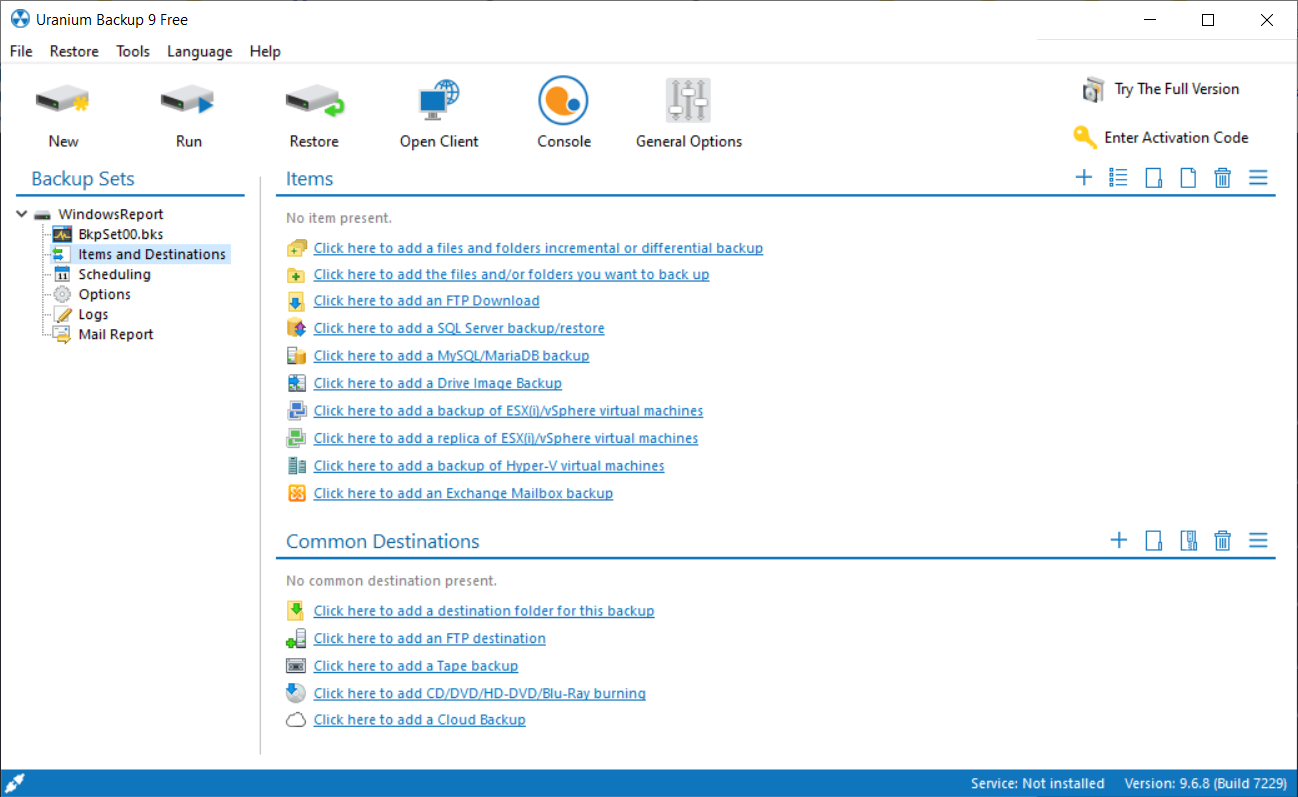1298x797 pixels.
Task: Click the plus icon in Items header
Action: (1083, 178)
